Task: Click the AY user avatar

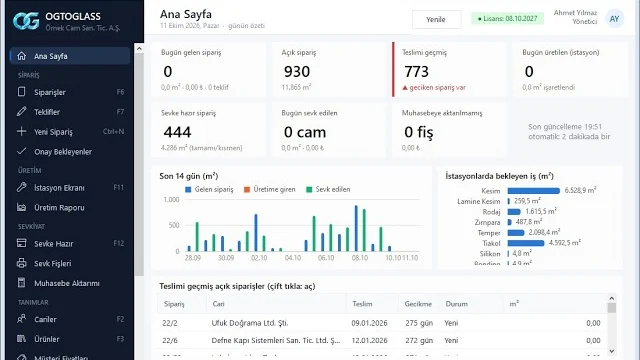Action: pyautogui.click(x=614, y=19)
